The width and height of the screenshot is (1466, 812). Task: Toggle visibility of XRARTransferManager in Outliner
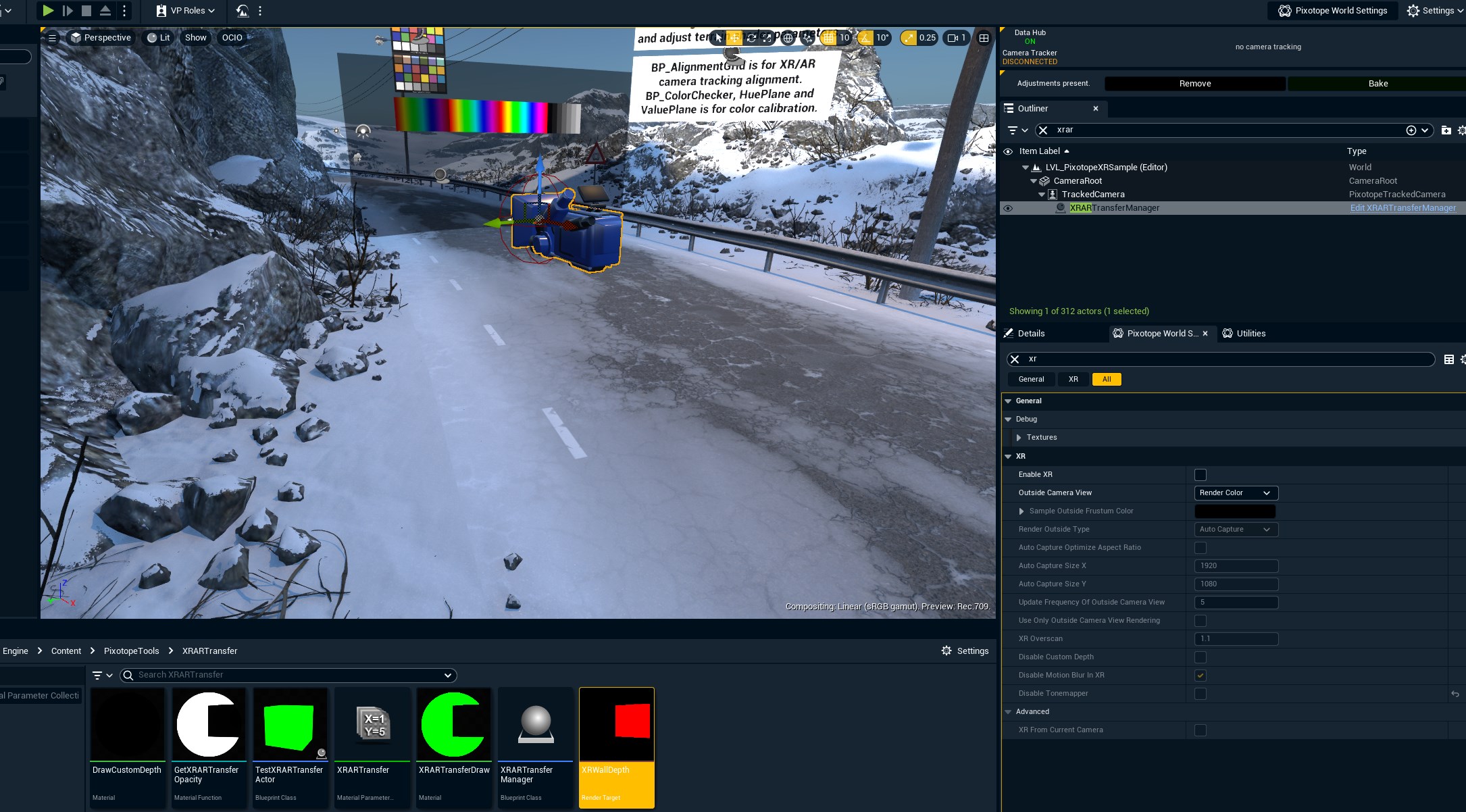click(x=1008, y=208)
